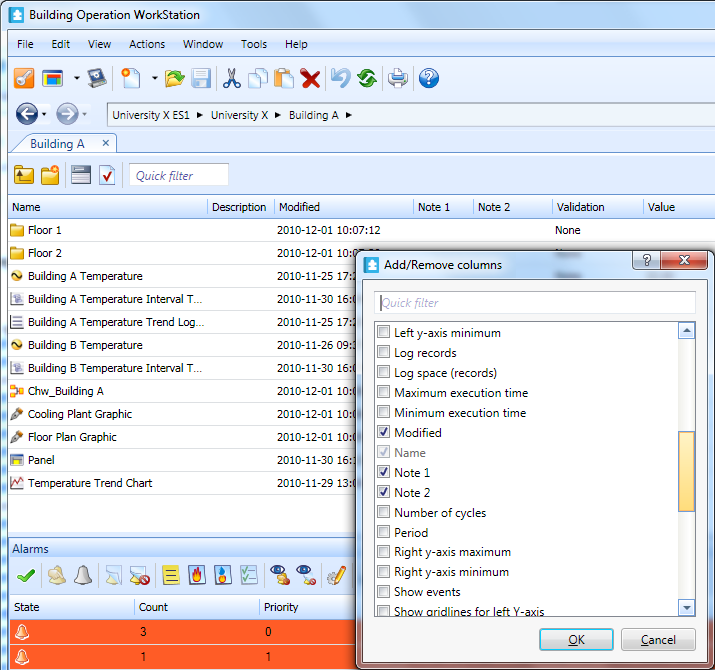The width and height of the screenshot is (715, 670).
Task: Open the dropdown arrow beside New document icon
Action: pyautogui.click(x=154, y=78)
